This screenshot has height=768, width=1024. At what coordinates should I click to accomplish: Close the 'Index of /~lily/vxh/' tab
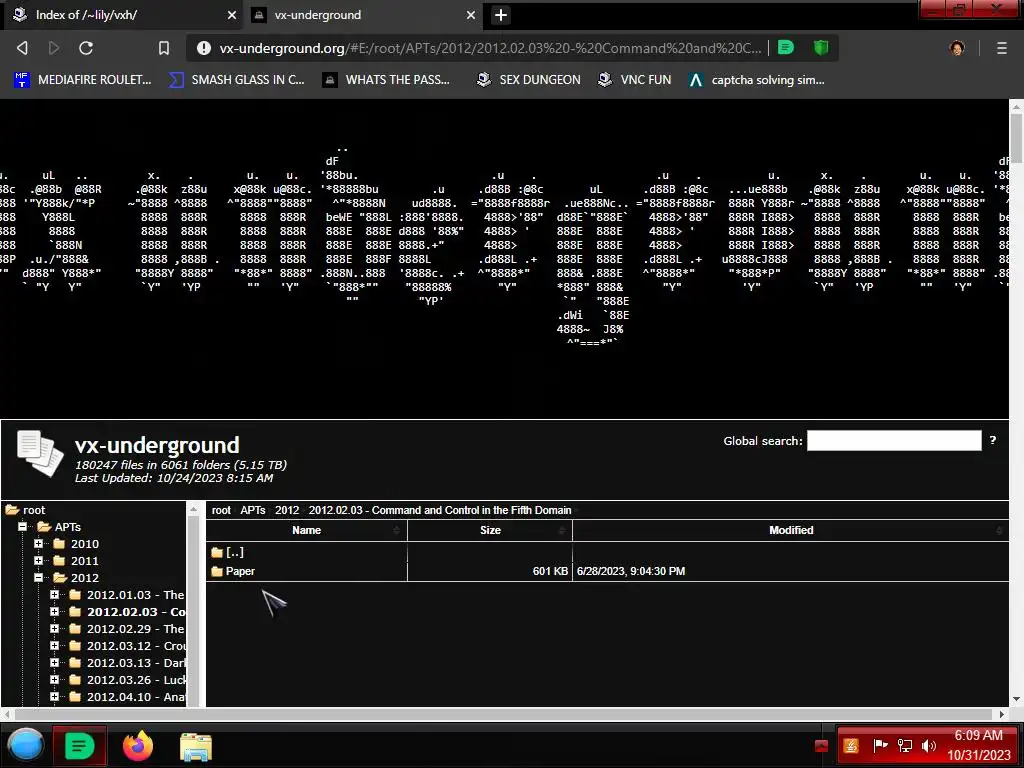coord(232,15)
